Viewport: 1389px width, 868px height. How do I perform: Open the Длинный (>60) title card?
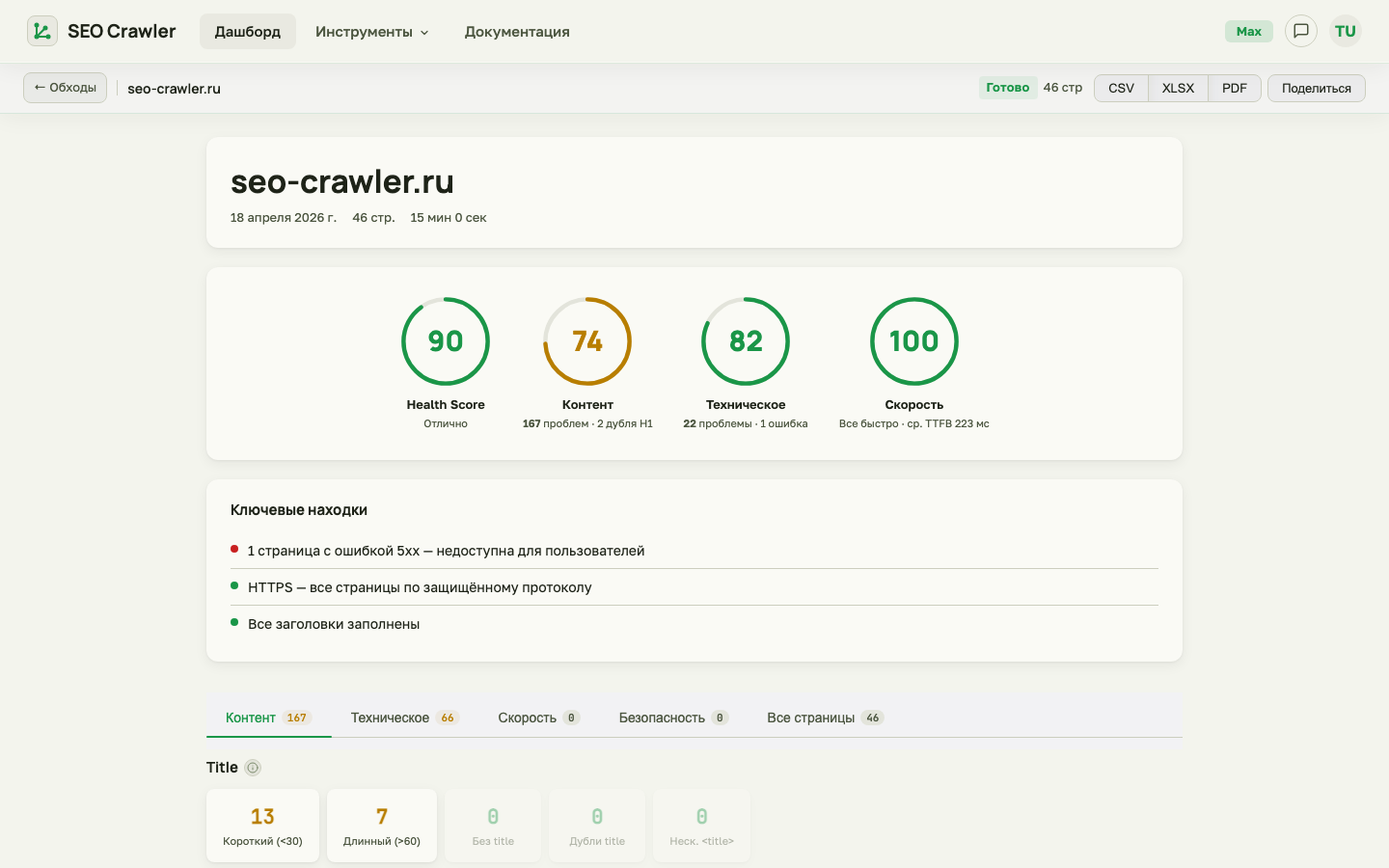[382, 826]
